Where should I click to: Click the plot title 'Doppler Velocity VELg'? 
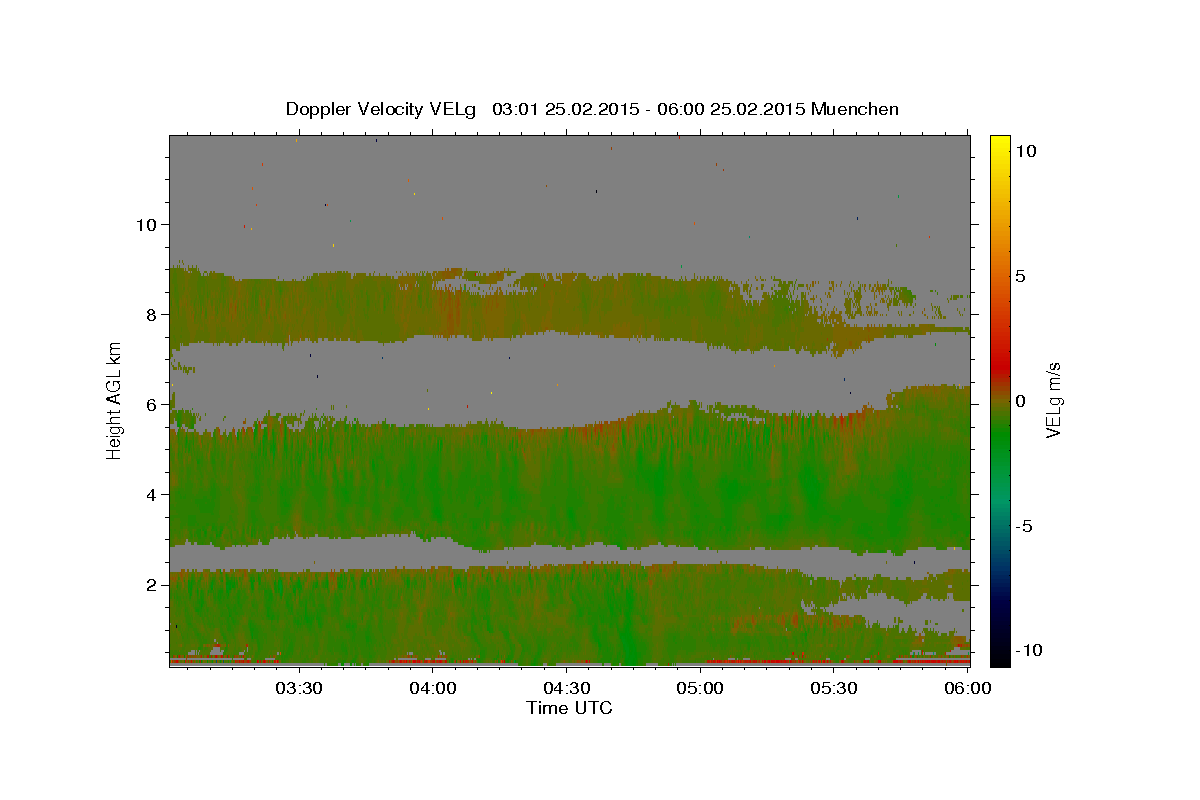[x=383, y=109]
